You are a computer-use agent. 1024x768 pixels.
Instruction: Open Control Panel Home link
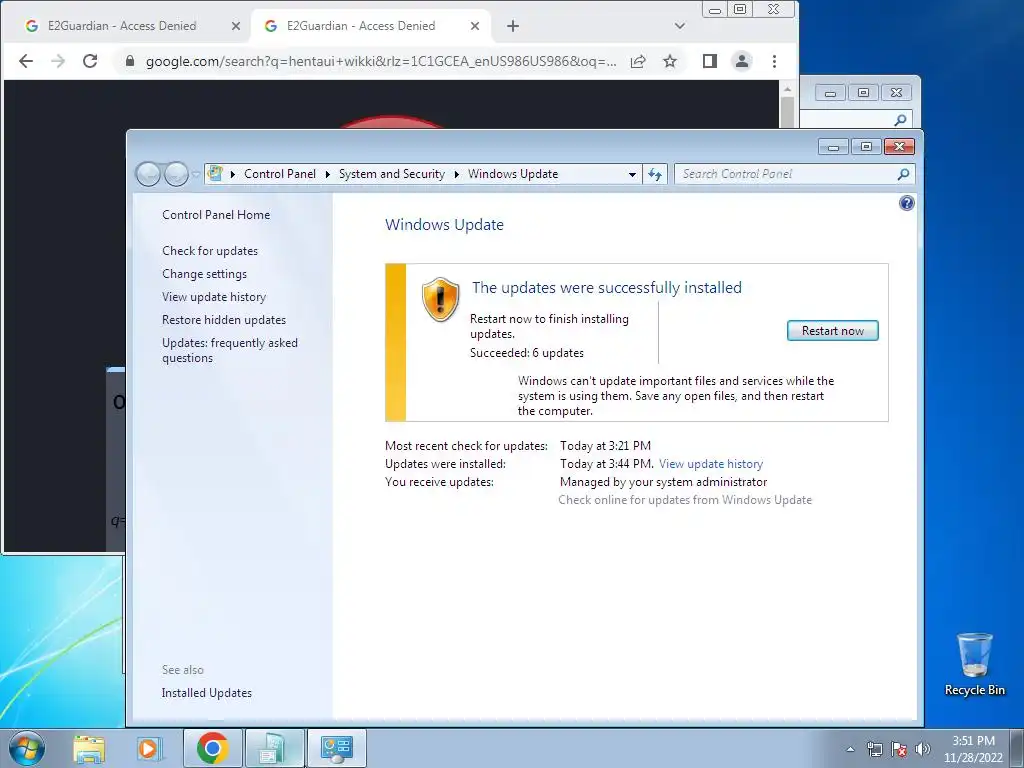click(x=216, y=215)
